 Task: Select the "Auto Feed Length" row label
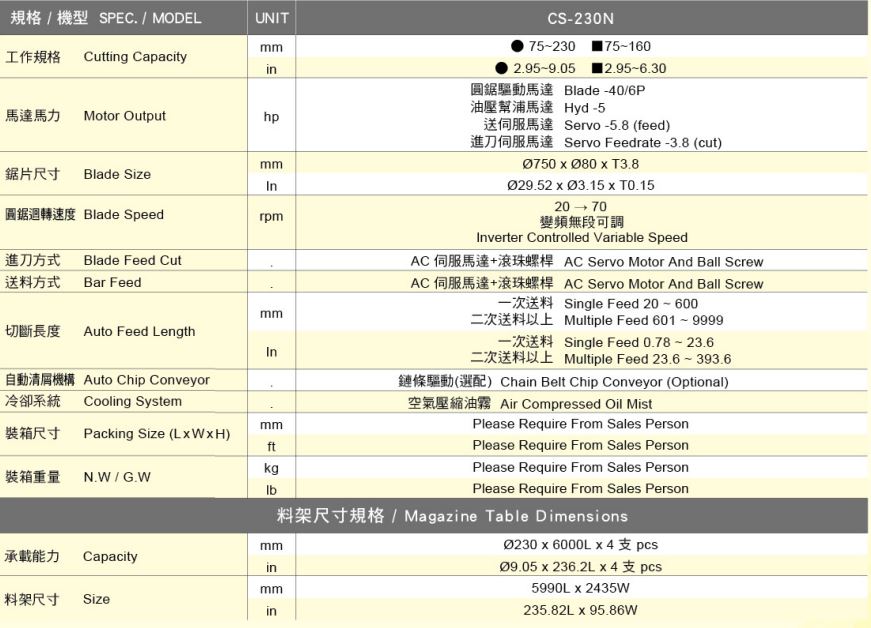pos(139,331)
